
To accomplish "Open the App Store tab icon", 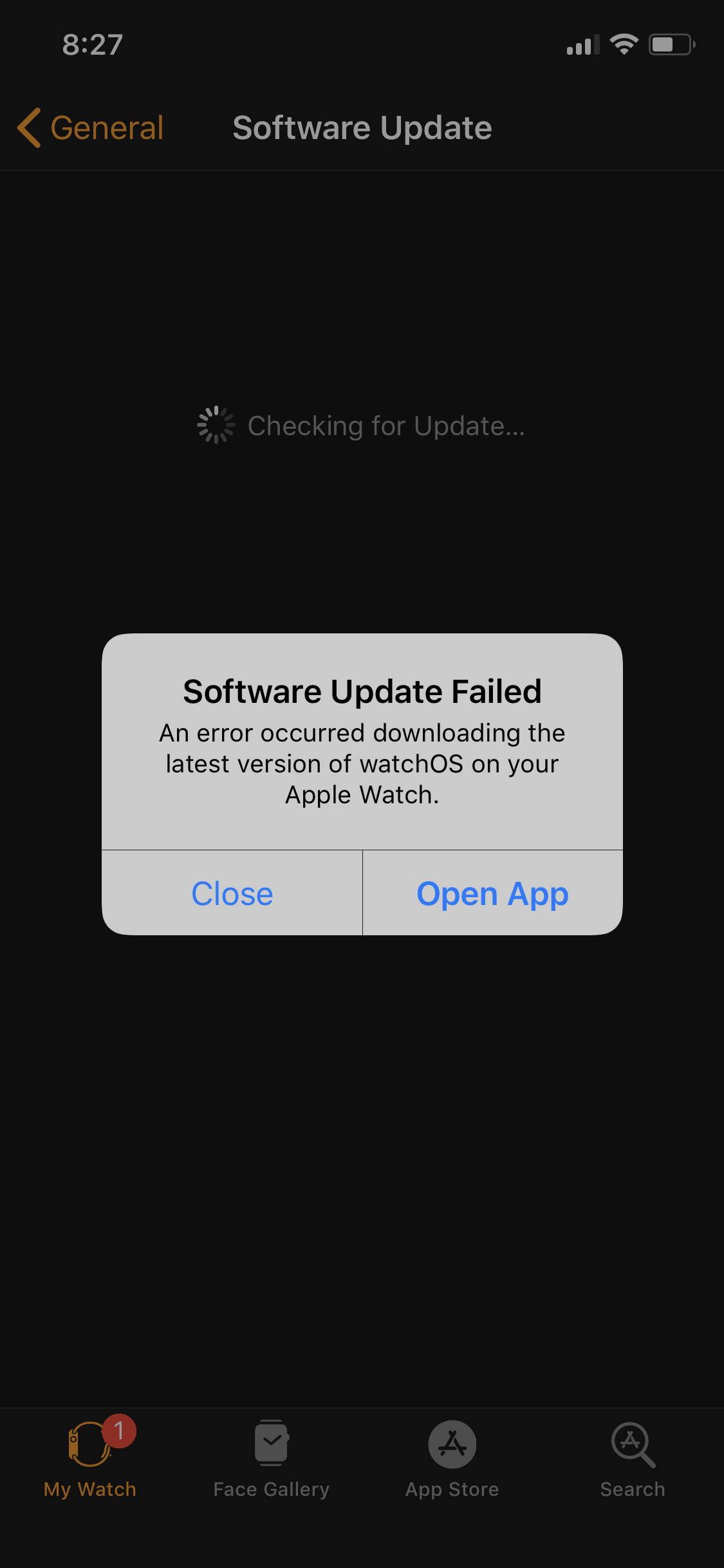I will click(x=452, y=1444).
